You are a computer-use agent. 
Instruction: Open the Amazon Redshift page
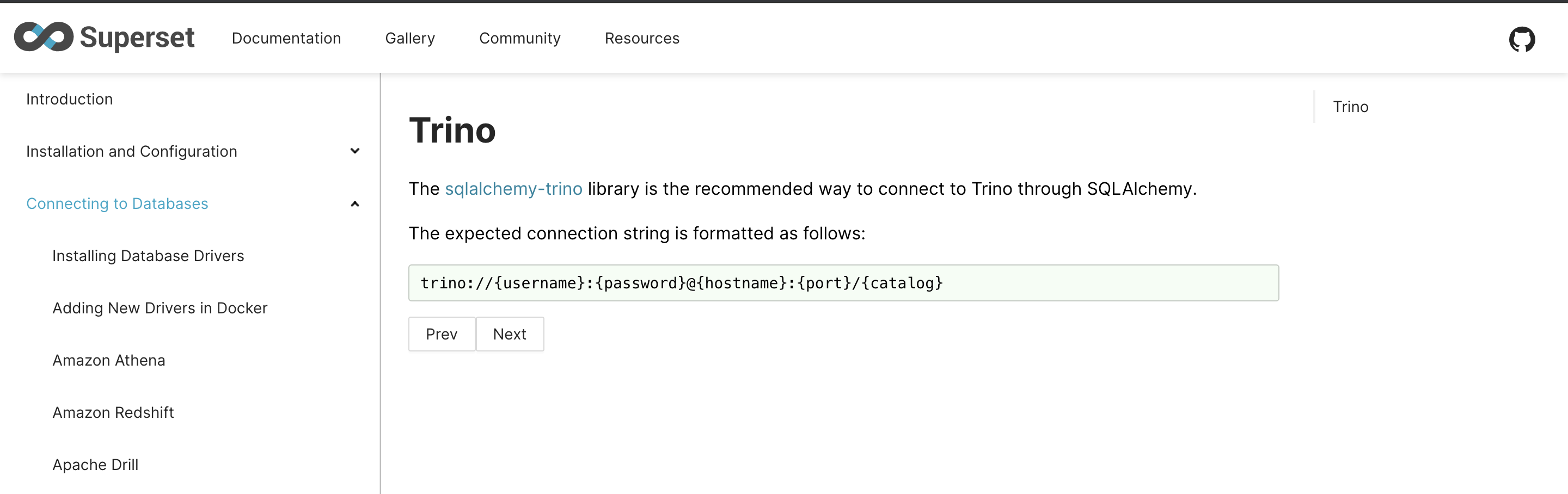[113, 412]
